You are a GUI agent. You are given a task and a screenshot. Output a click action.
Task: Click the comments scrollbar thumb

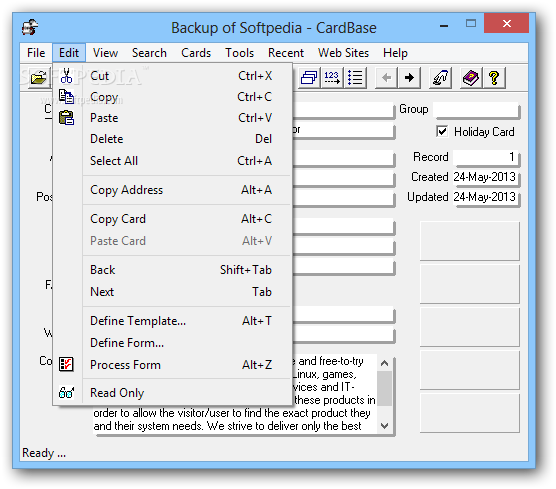point(384,388)
